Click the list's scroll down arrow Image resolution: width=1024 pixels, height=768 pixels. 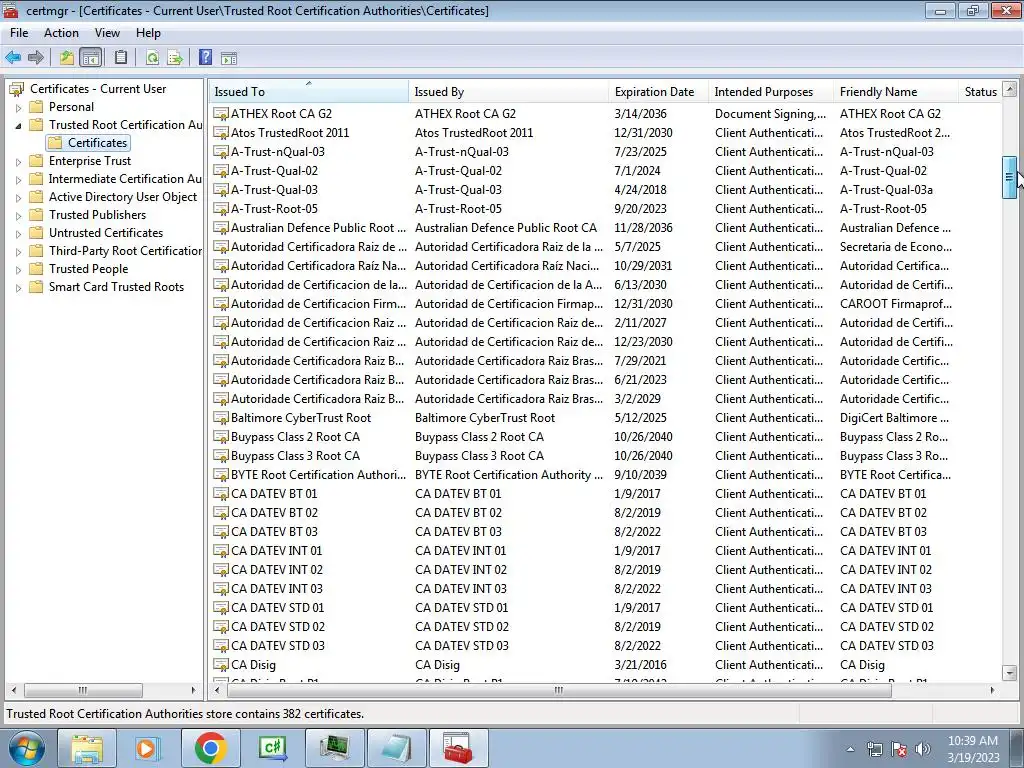click(x=1009, y=673)
